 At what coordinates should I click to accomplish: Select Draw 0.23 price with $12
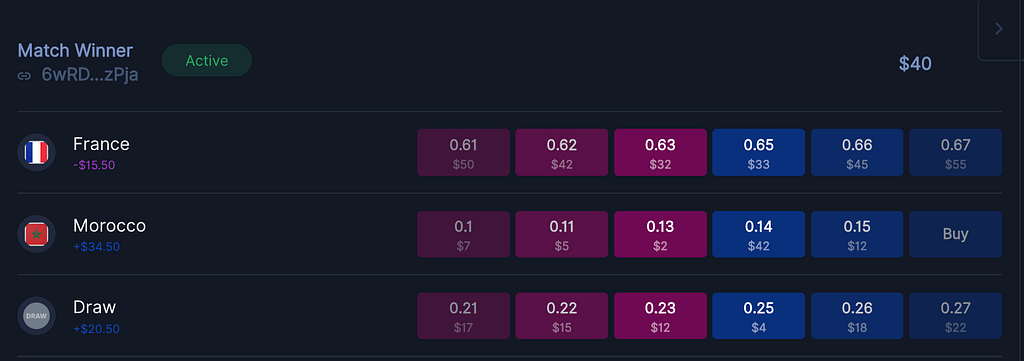(660, 316)
